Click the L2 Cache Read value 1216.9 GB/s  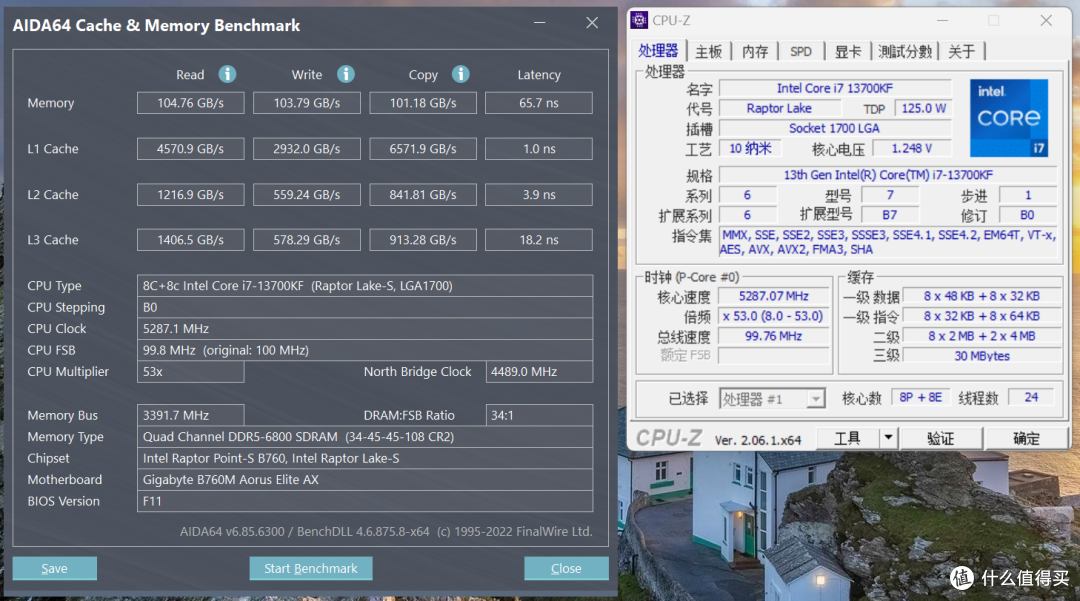coord(191,195)
